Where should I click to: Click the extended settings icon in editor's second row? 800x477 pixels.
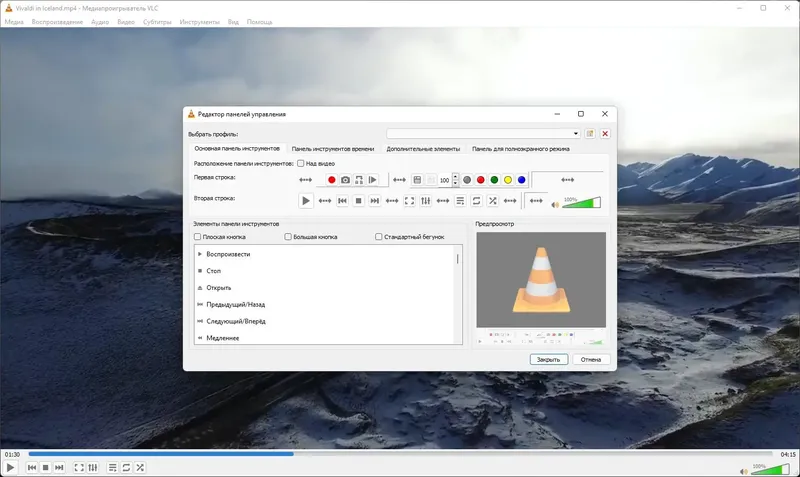click(426, 200)
